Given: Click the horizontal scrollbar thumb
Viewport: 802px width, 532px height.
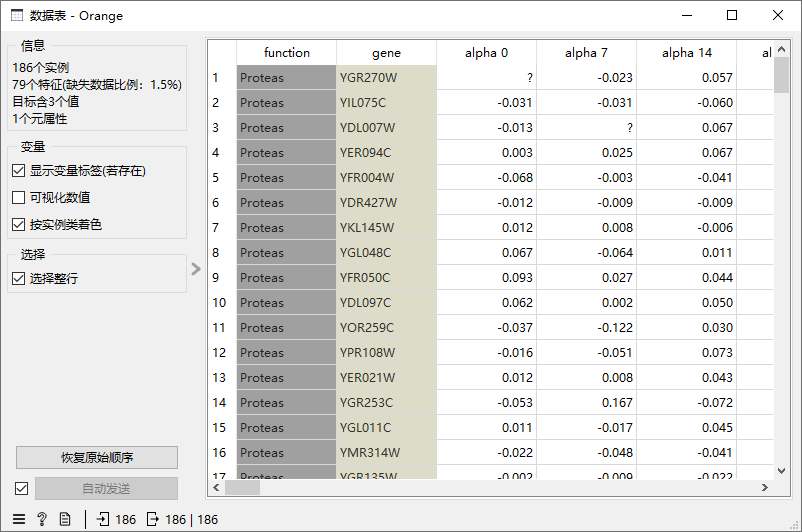Looking at the screenshot, I should point(242,488).
